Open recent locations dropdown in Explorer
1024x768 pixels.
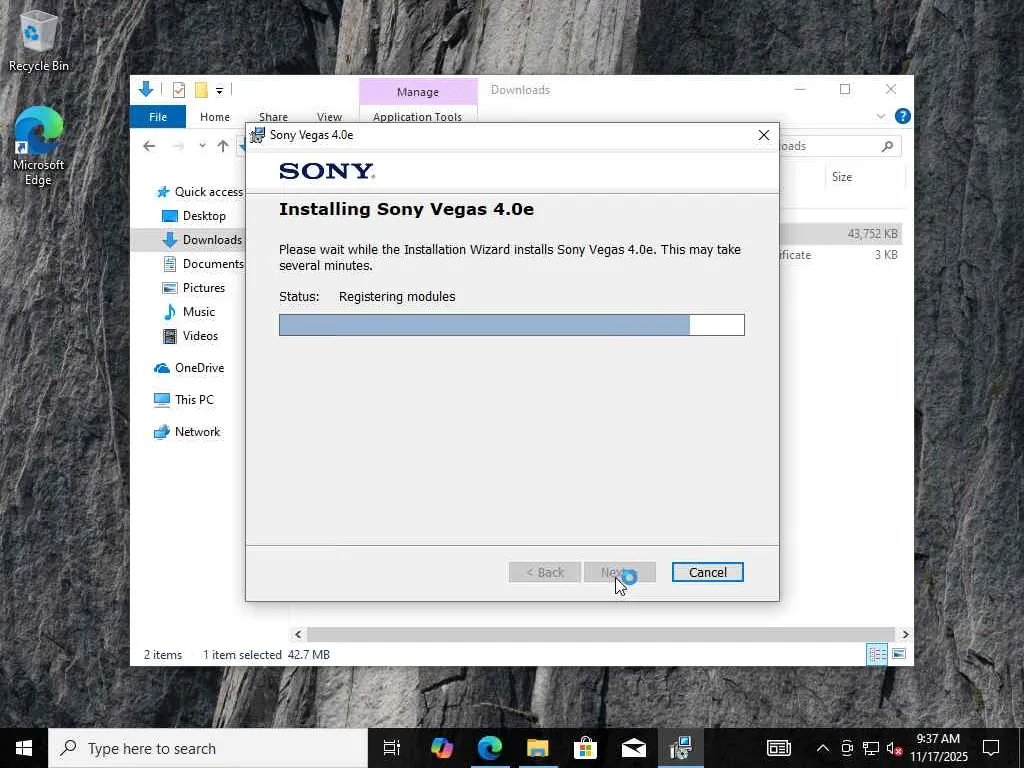(x=202, y=146)
